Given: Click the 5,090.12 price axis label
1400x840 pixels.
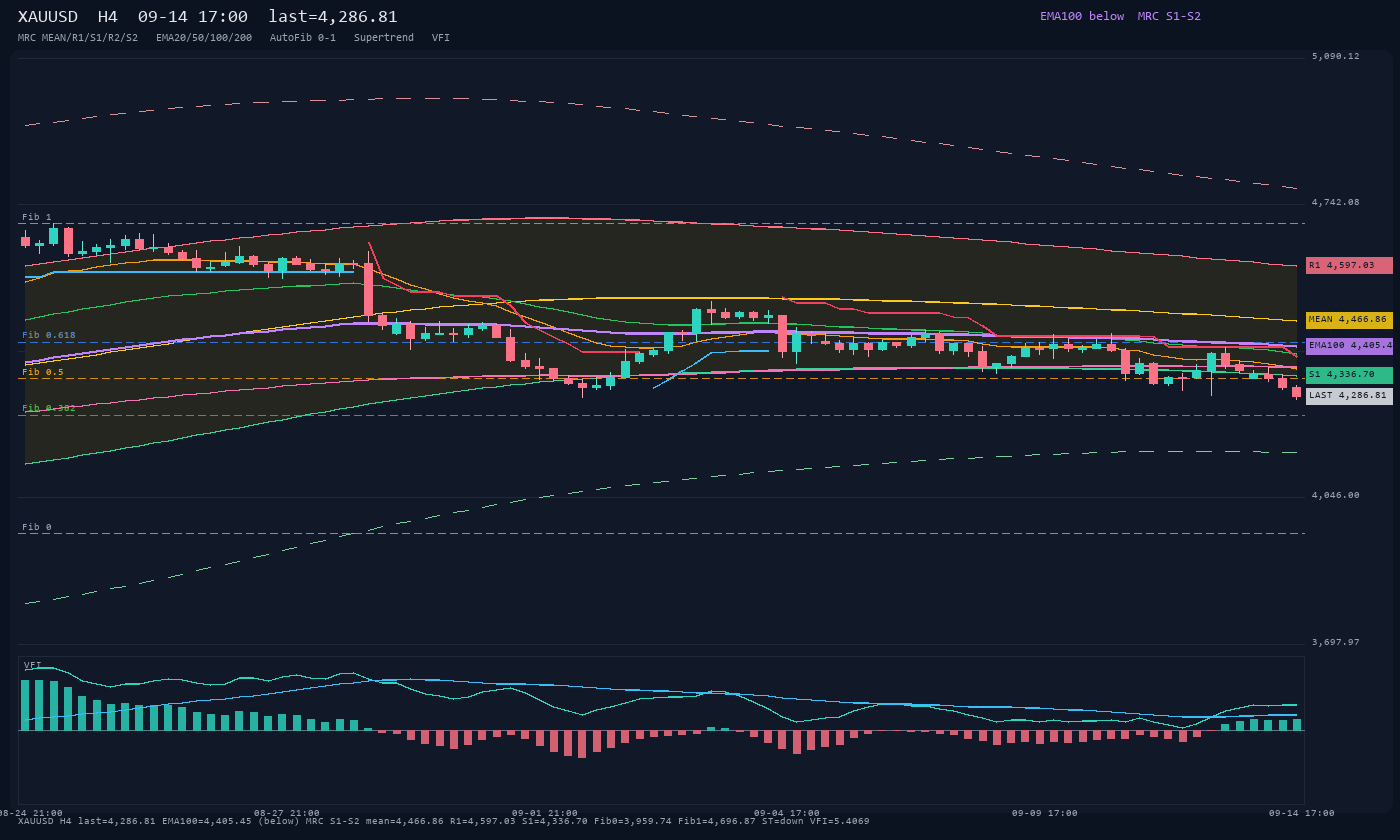Looking at the screenshot, I should click(1336, 56).
